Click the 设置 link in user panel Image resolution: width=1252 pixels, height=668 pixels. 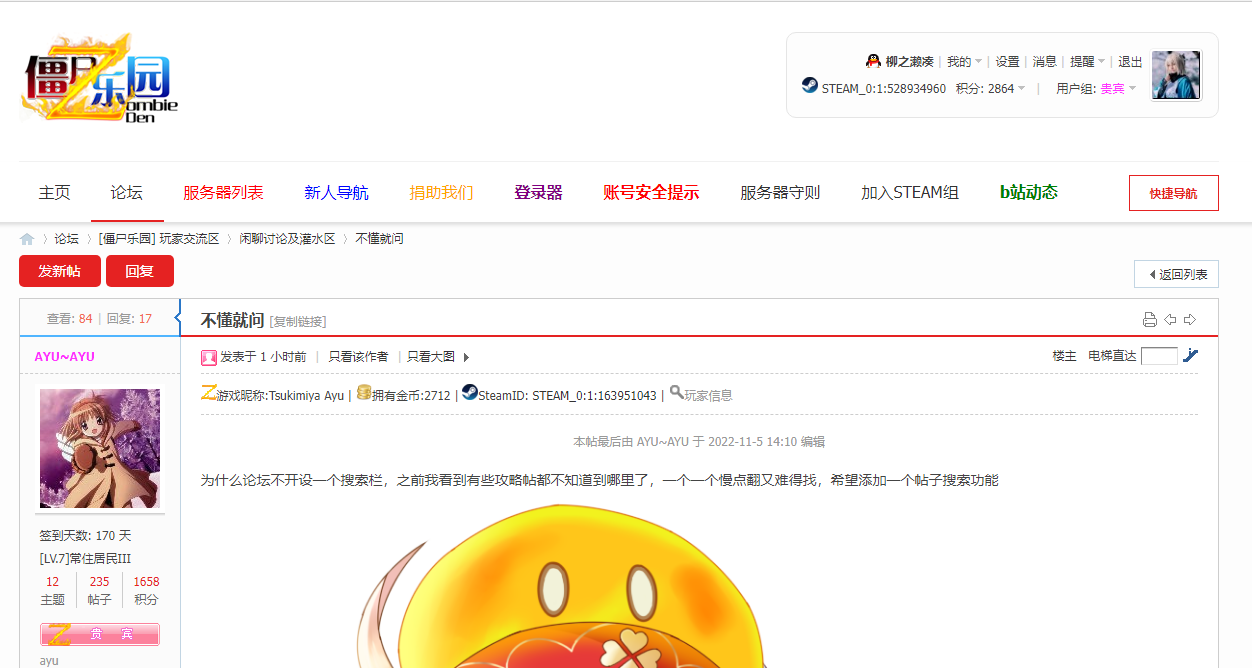click(1007, 61)
